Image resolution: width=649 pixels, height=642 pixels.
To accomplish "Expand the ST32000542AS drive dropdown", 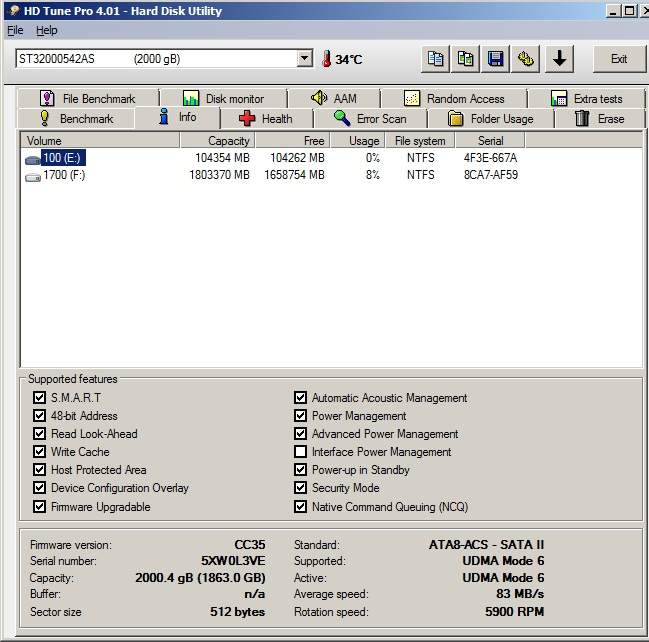I will [305, 58].
